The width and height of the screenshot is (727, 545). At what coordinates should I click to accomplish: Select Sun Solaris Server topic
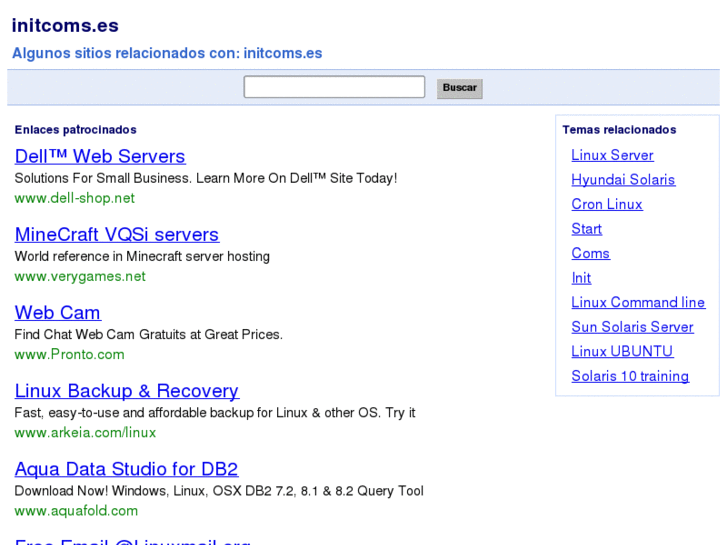[x=632, y=327]
